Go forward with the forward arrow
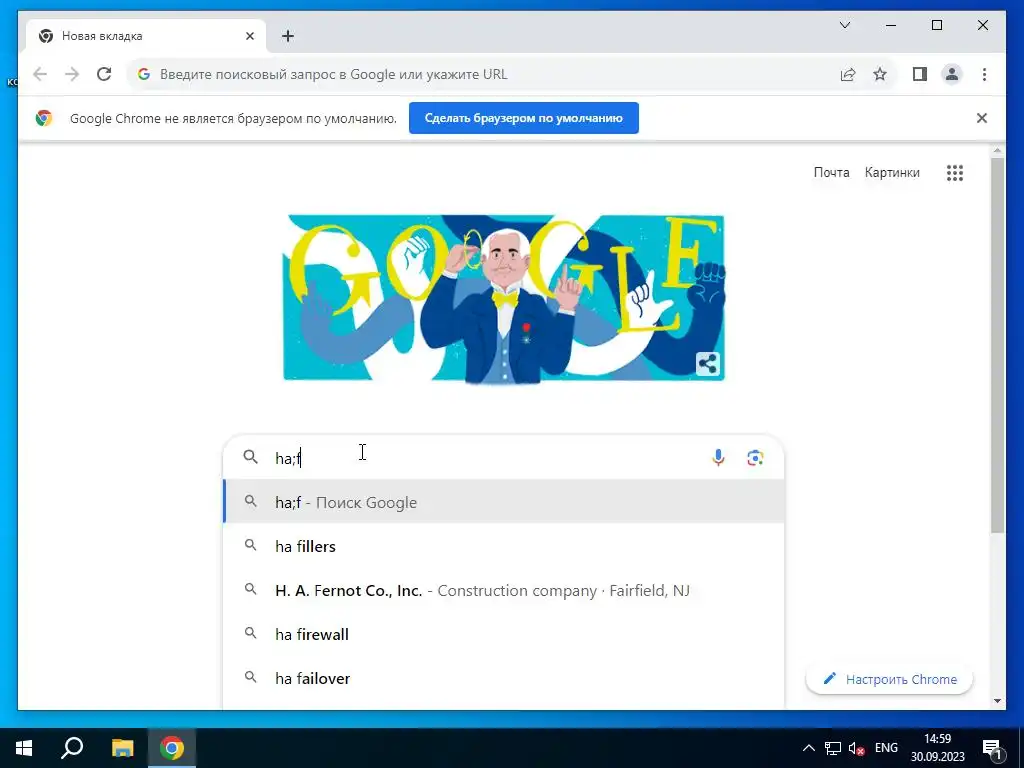The height and width of the screenshot is (768, 1024). (72, 74)
